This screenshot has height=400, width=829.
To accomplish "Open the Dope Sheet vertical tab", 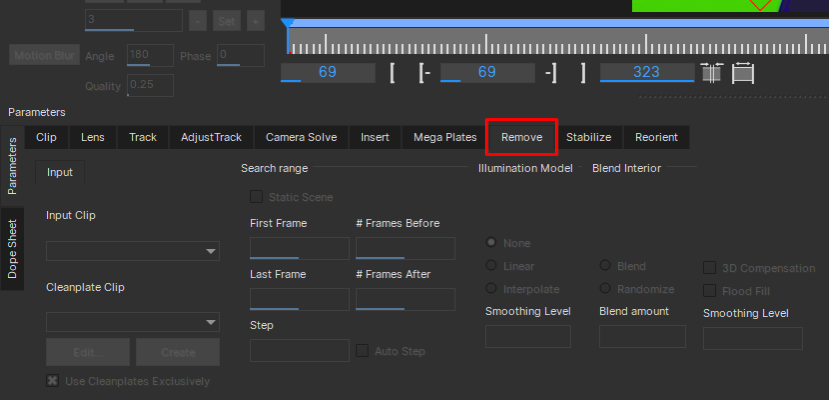I will click(x=13, y=249).
